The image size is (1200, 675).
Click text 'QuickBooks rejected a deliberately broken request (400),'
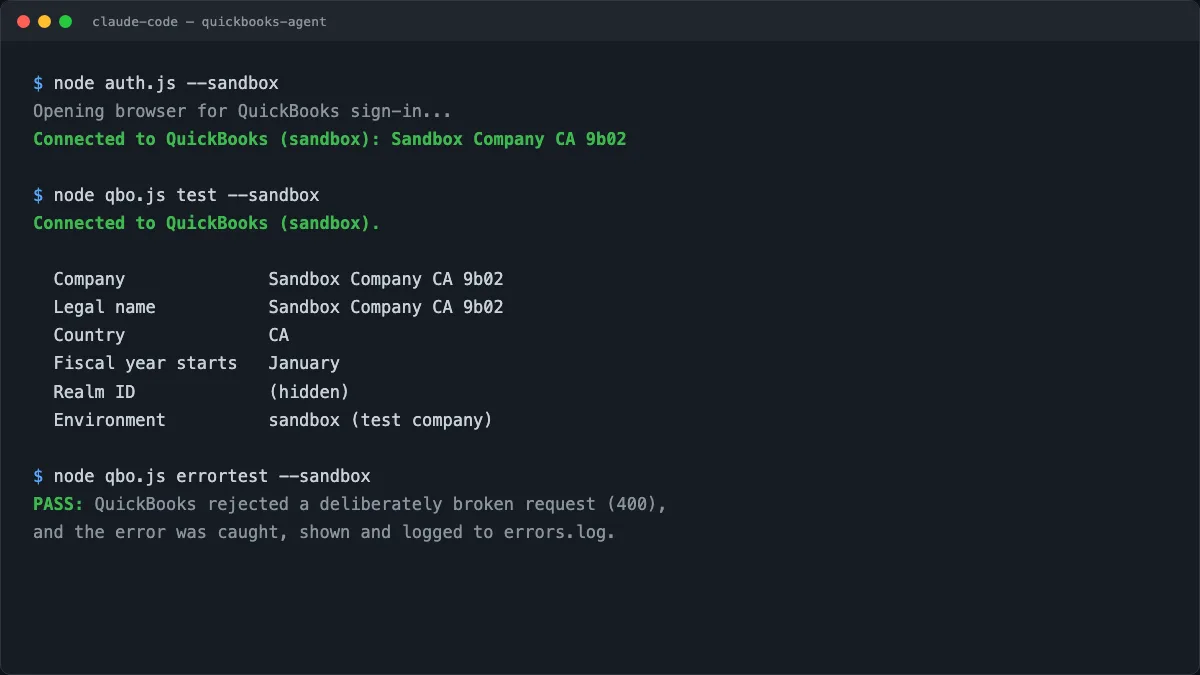381,503
